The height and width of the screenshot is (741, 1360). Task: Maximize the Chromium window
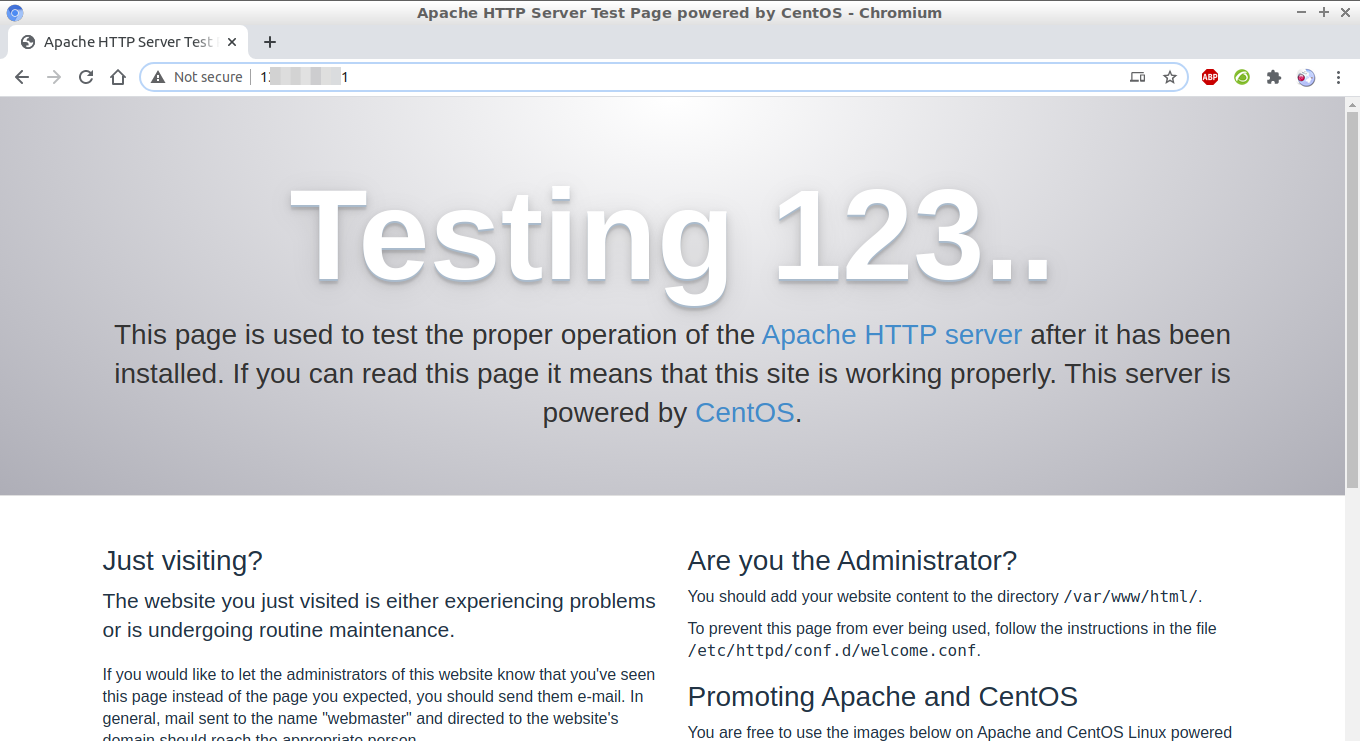pos(1323,12)
